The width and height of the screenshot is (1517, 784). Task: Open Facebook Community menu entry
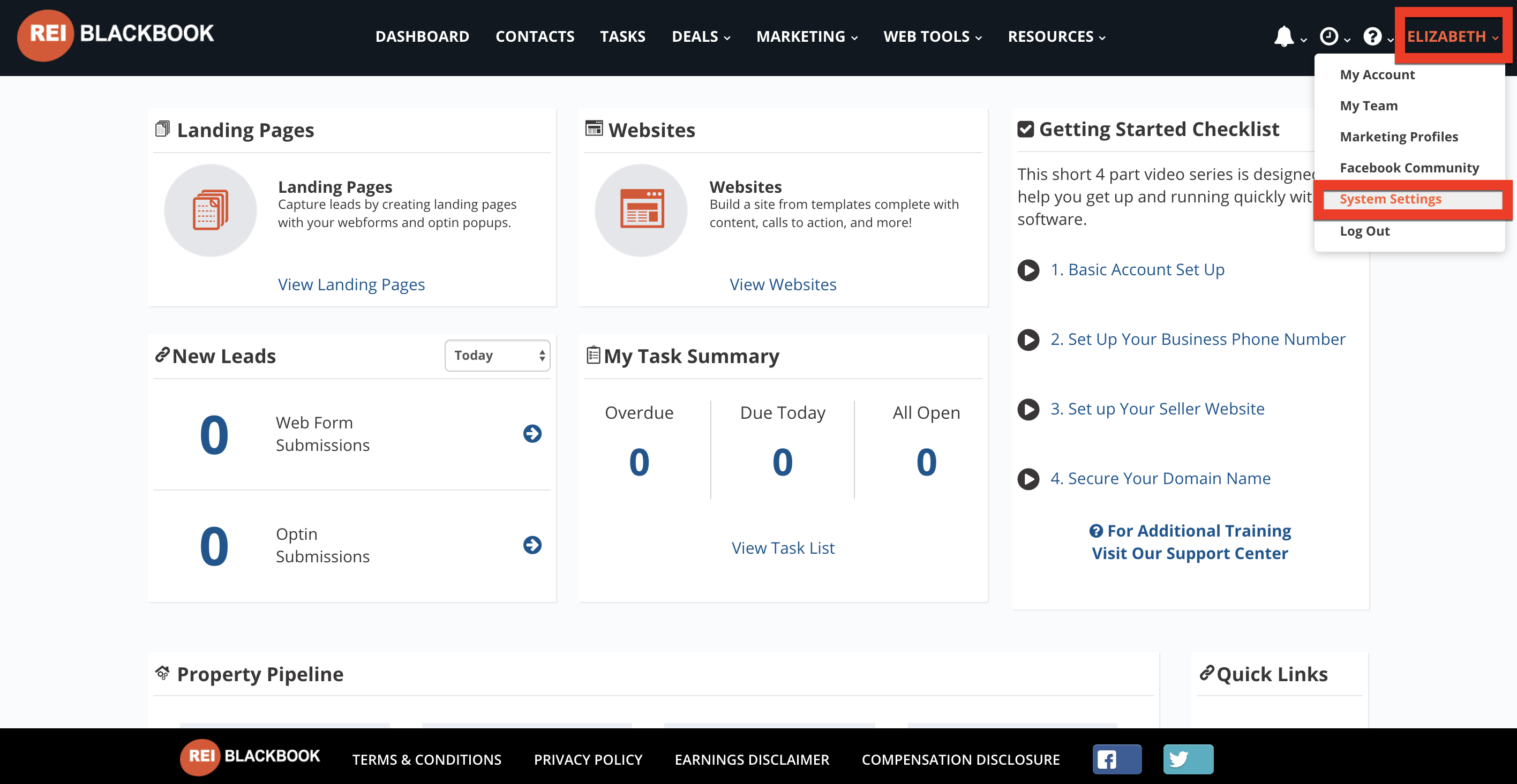tap(1409, 168)
